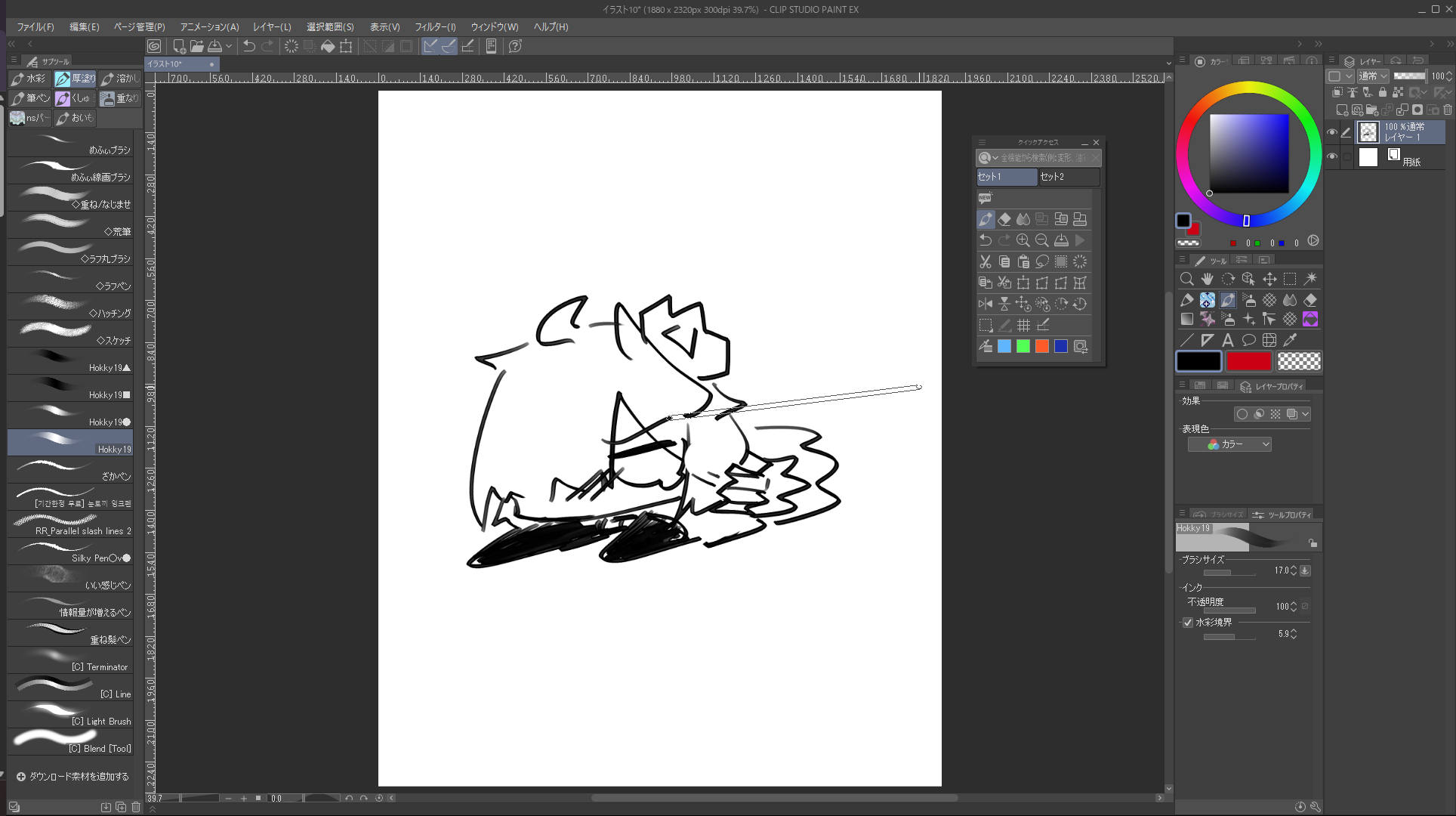This screenshot has height=816, width=1456.
Task: Open the フィルター(I) menu
Action: pos(435,26)
